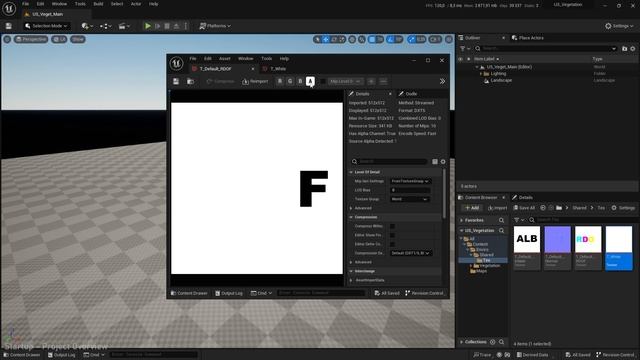640x360 pixels.
Task: Open Tools menu in texture editor
Action: (267, 58)
